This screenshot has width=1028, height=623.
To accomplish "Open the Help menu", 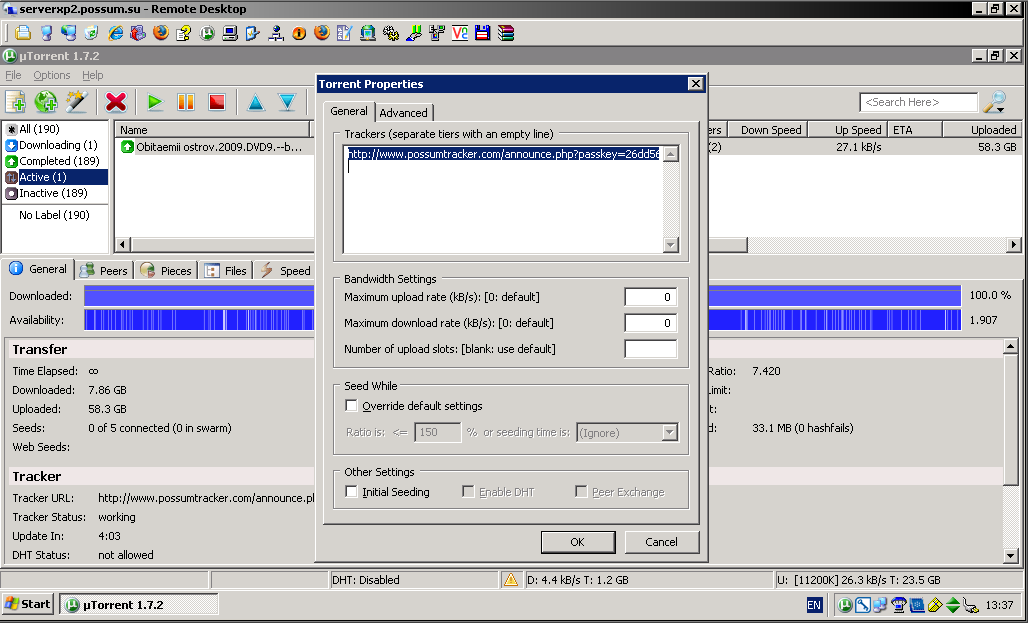I will click(x=92, y=75).
